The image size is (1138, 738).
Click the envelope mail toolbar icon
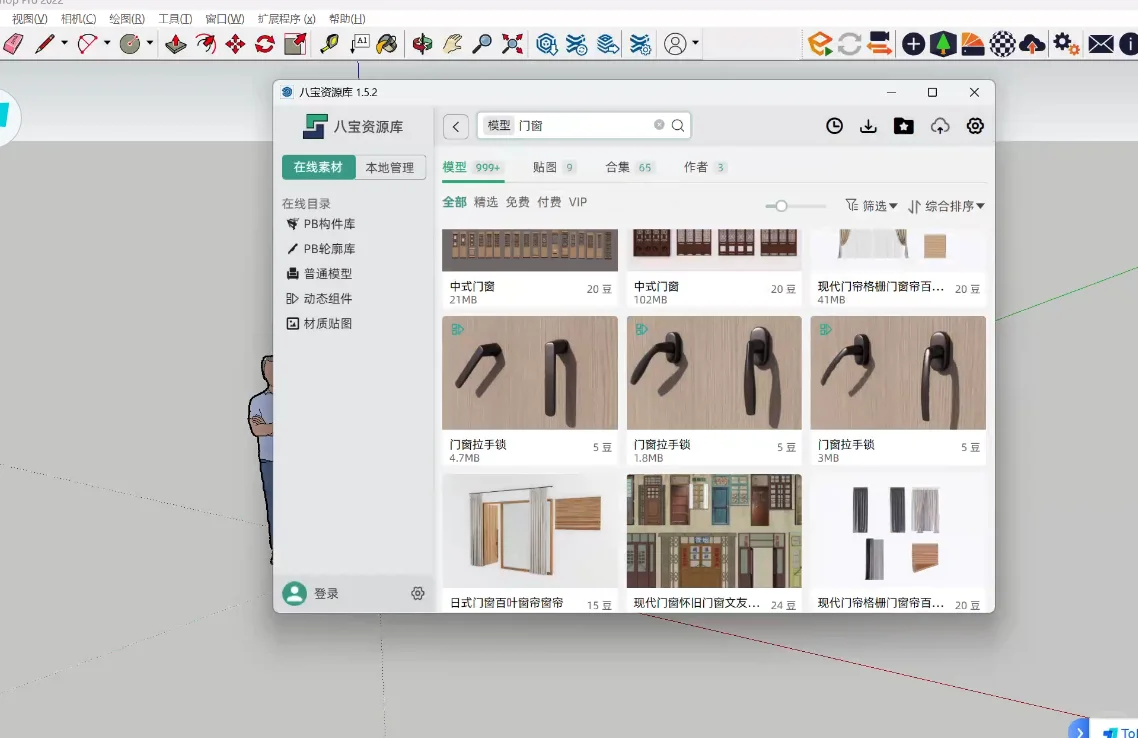(1100, 44)
